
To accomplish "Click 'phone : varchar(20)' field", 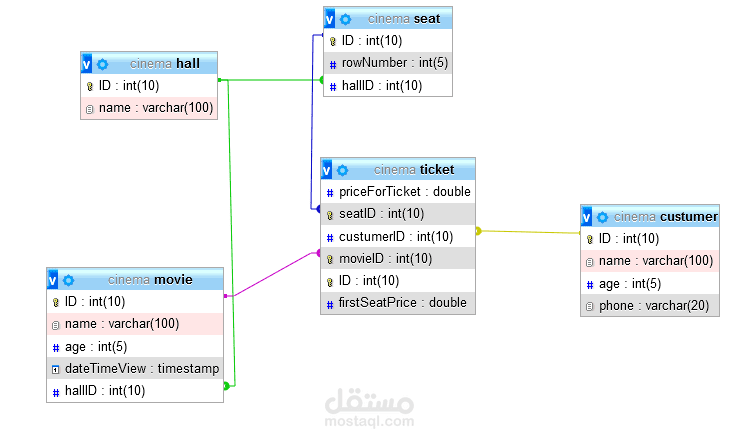I will tap(650, 306).
